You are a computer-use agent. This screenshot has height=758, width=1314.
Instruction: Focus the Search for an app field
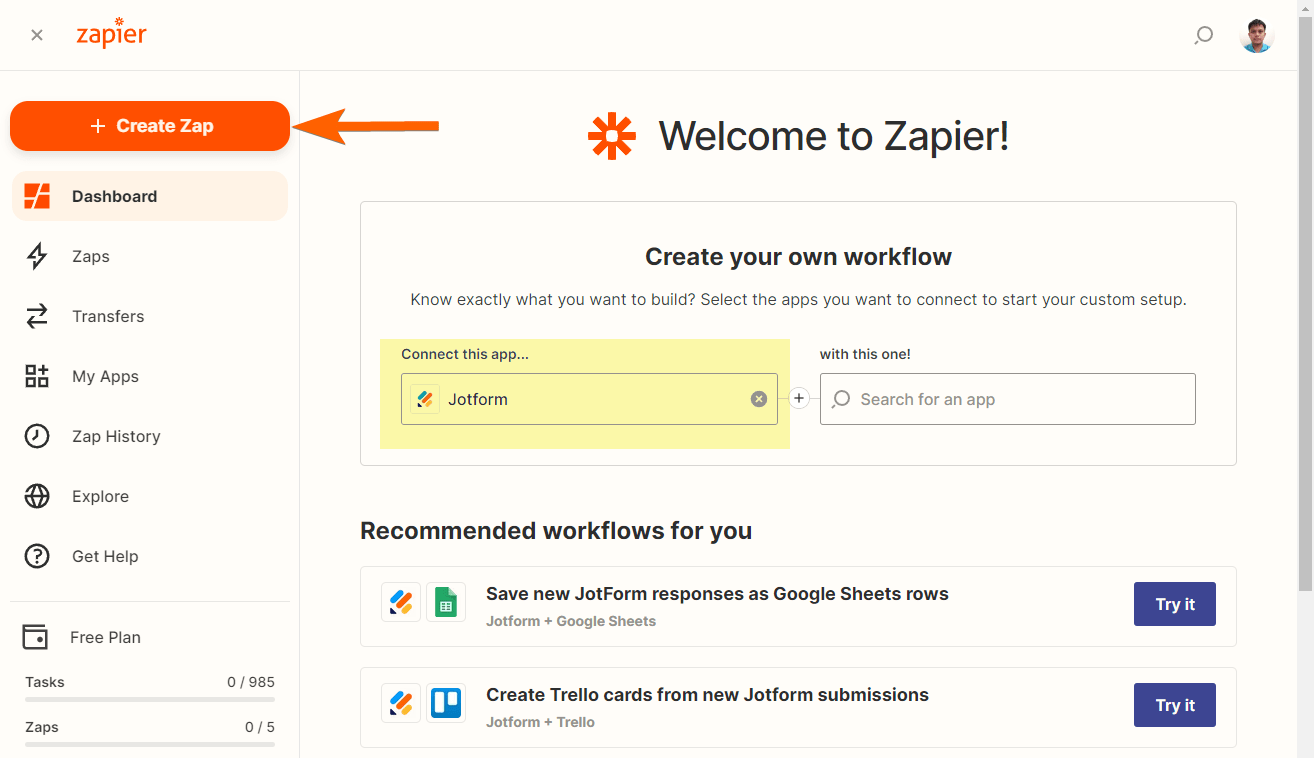point(1008,399)
